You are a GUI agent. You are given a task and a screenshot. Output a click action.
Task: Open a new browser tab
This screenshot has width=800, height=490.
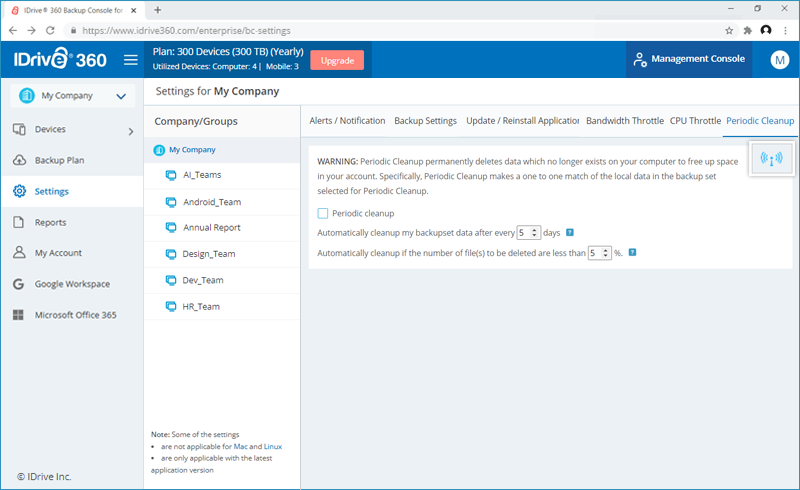point(158,10)
